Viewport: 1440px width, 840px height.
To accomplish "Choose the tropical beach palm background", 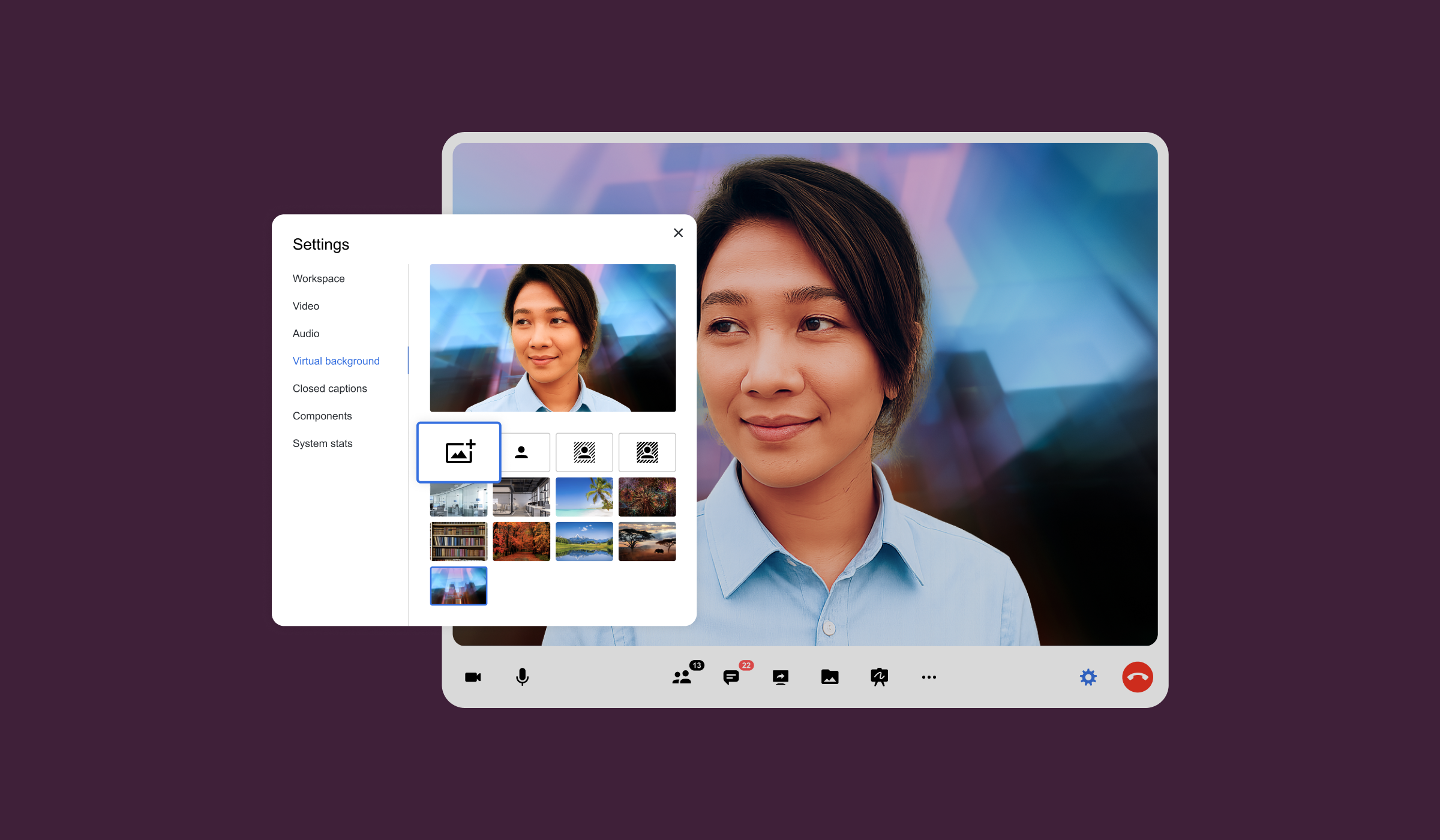I will (x=584, y=497).
